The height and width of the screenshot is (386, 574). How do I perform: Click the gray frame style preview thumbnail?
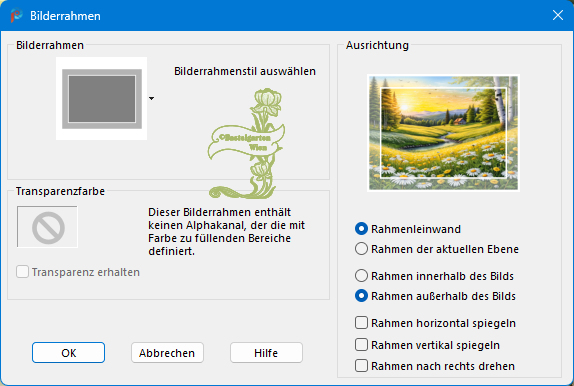pyautogui.click(x=101, y=98)
